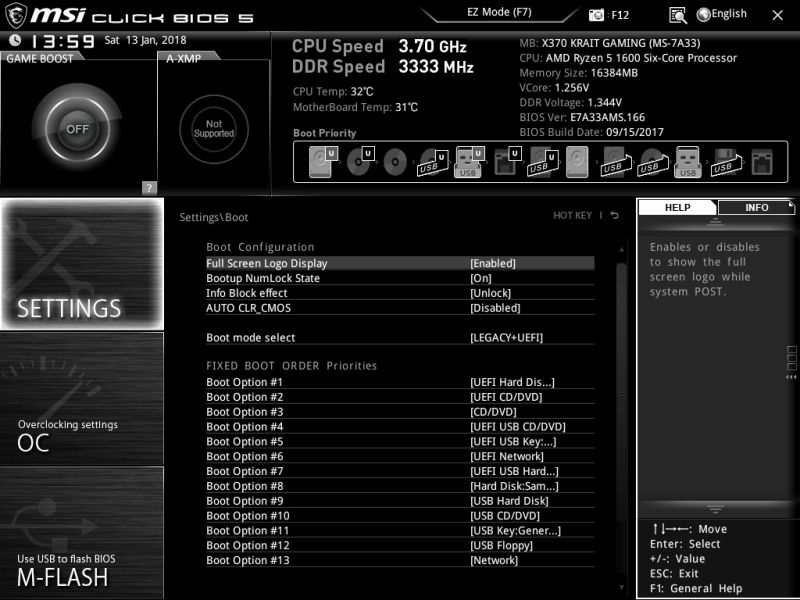Select Boot Option #10 USB CD/DVD row

coord(400,515)
